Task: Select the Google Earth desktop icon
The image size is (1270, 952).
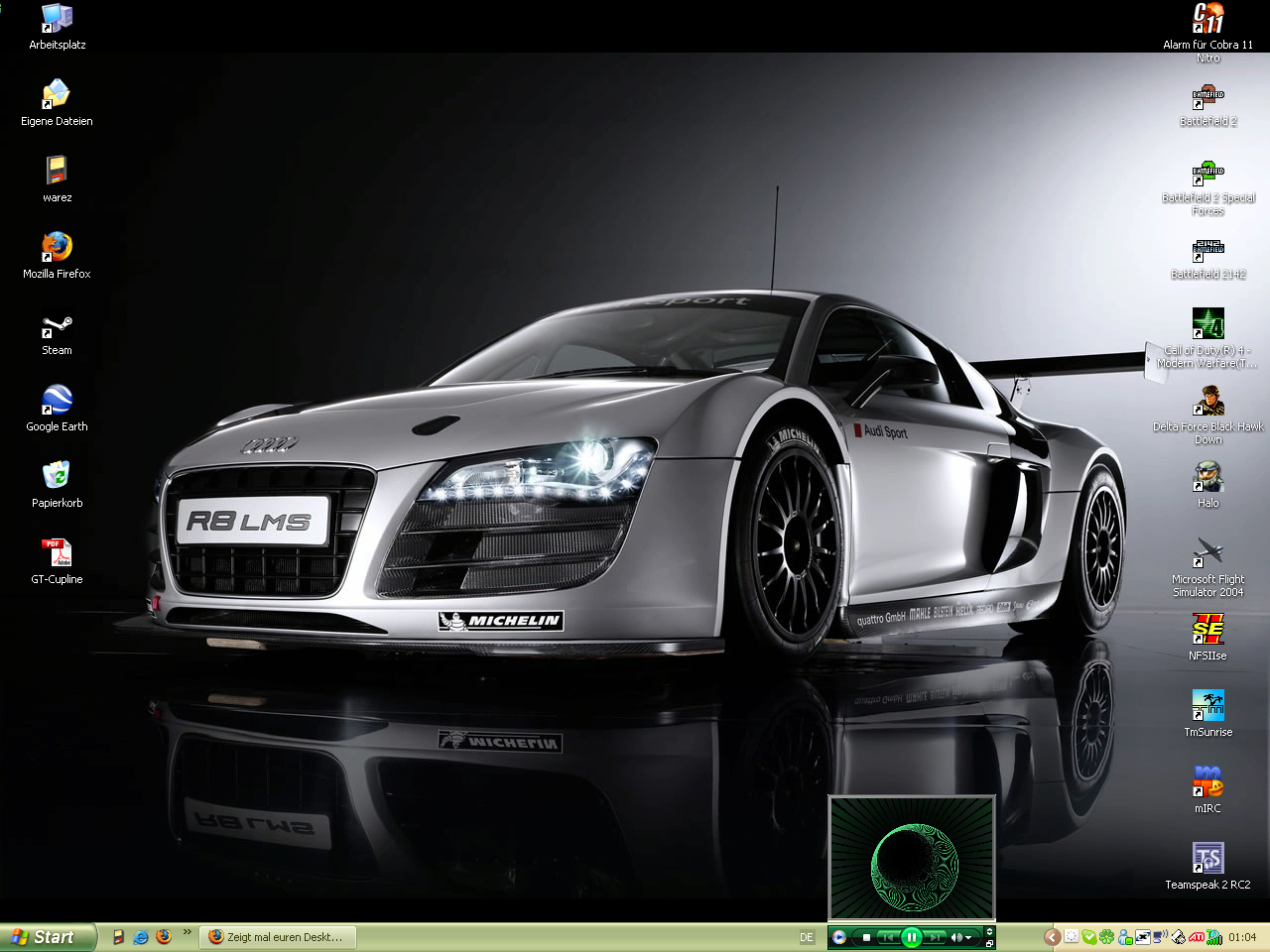Action: coord(57,401)
